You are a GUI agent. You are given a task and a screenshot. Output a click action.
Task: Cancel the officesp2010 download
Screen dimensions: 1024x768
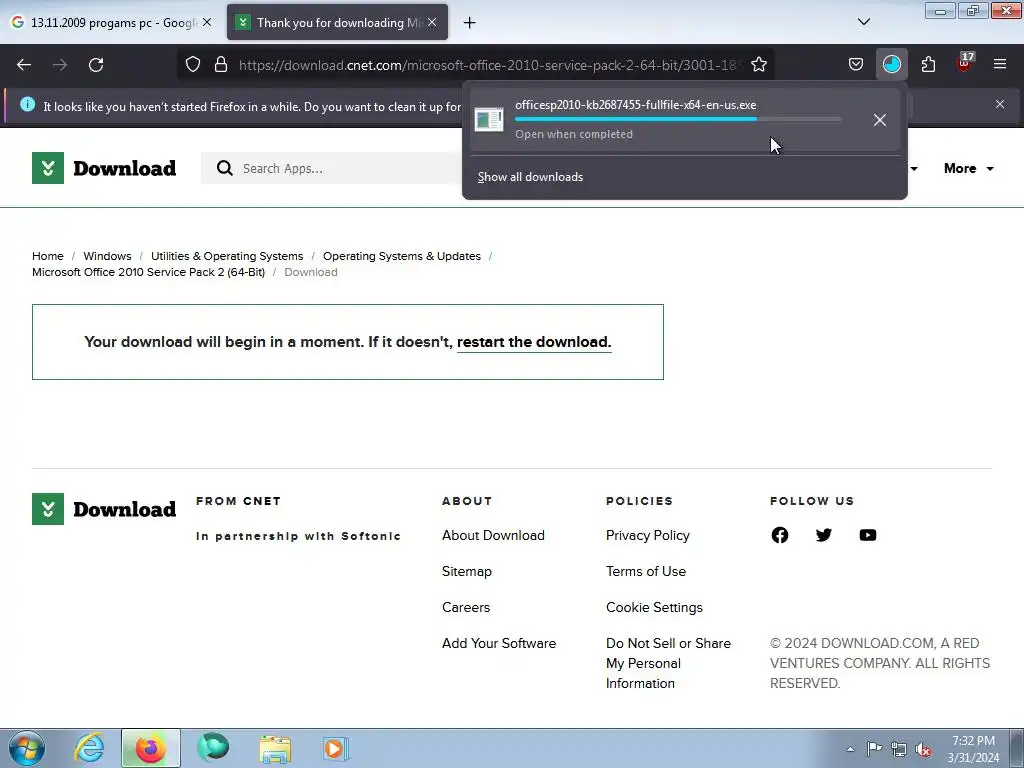[880, 120]
